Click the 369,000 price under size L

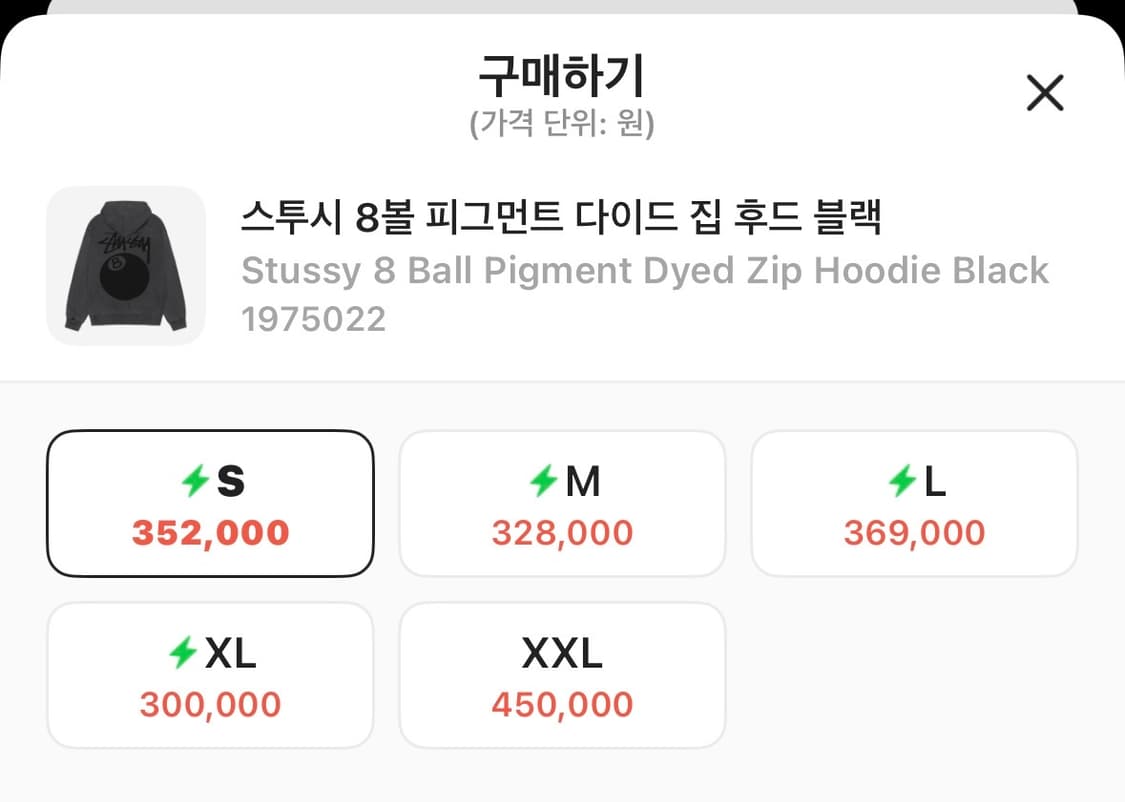point(914,532)
